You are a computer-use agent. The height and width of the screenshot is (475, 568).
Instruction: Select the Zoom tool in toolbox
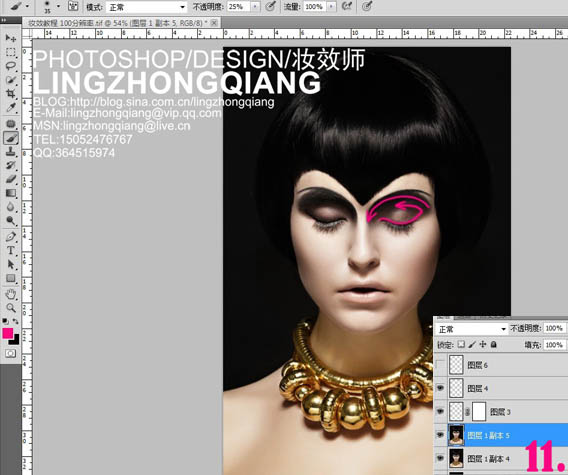click(11, 308)
